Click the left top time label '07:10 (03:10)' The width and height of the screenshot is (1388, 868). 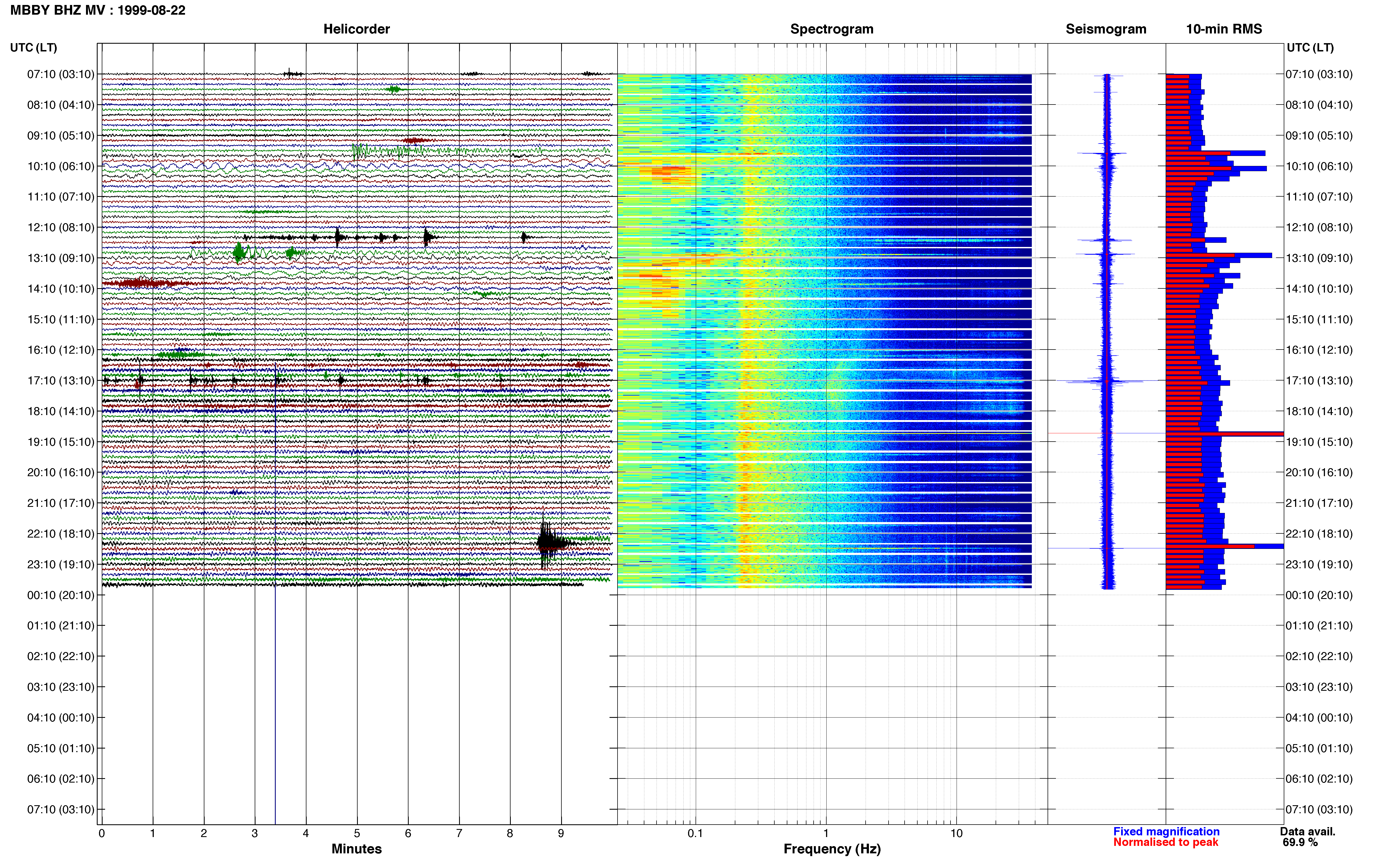click(x=61, y=74)
